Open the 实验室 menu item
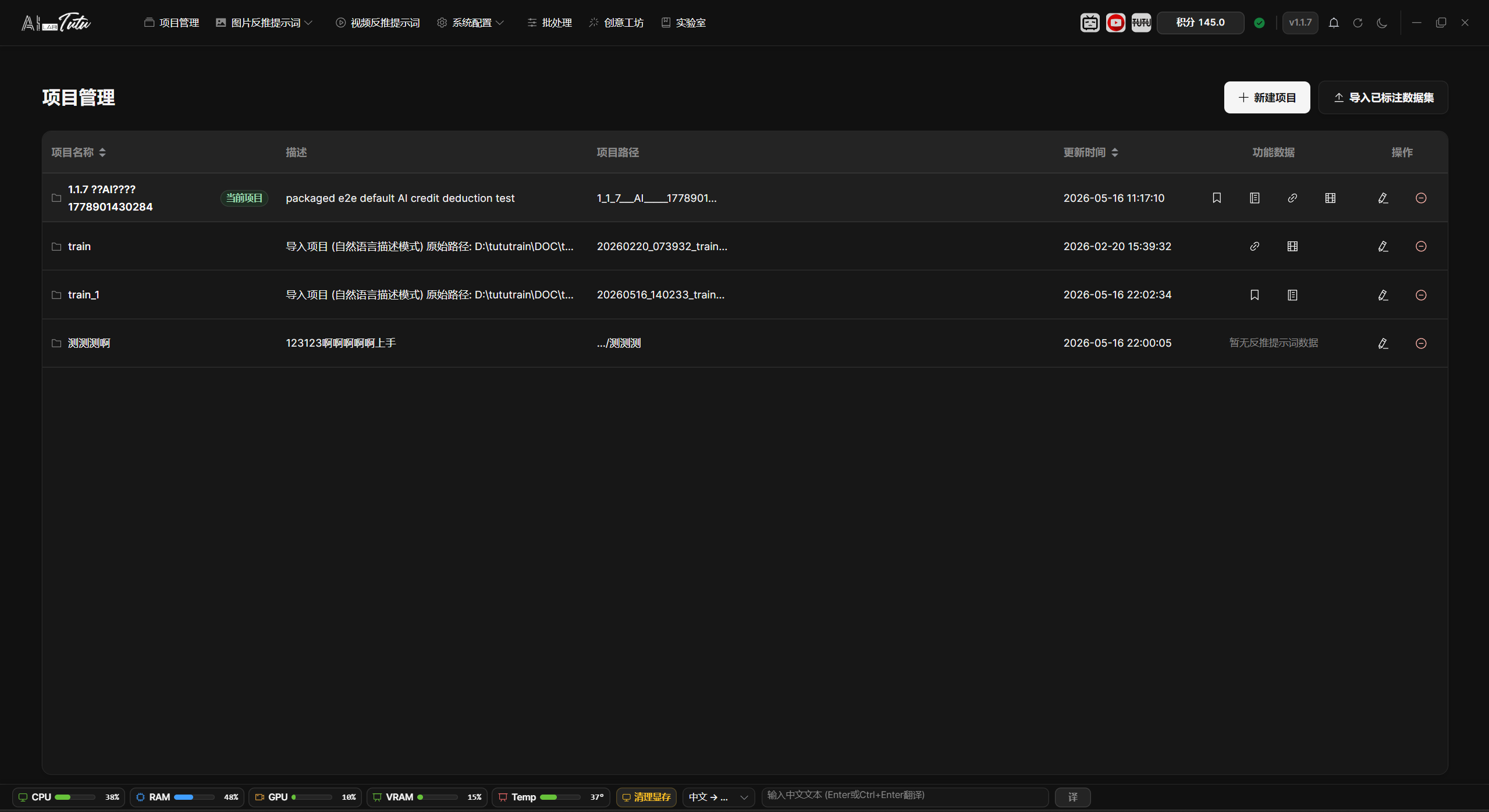The width and height of the screenshot is (1489, 812). point(683,23)
